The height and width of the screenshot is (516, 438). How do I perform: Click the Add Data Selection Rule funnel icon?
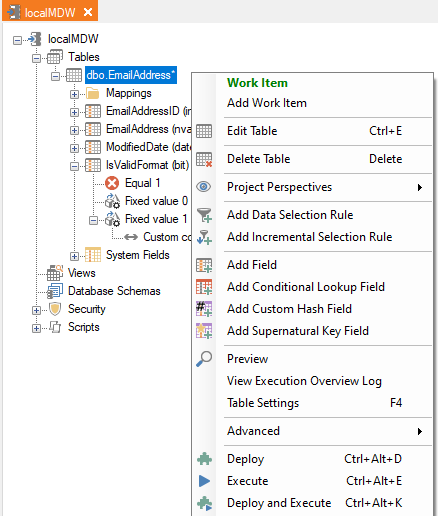pos(204,215)
